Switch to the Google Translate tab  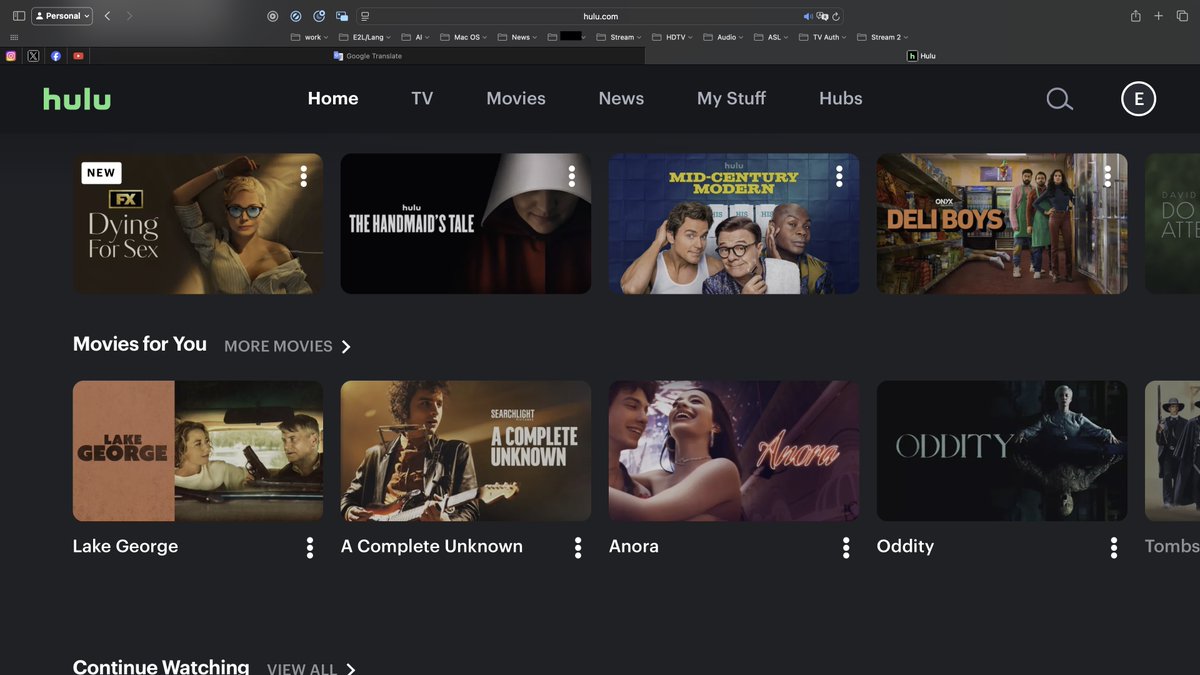(x=367, y=56)
